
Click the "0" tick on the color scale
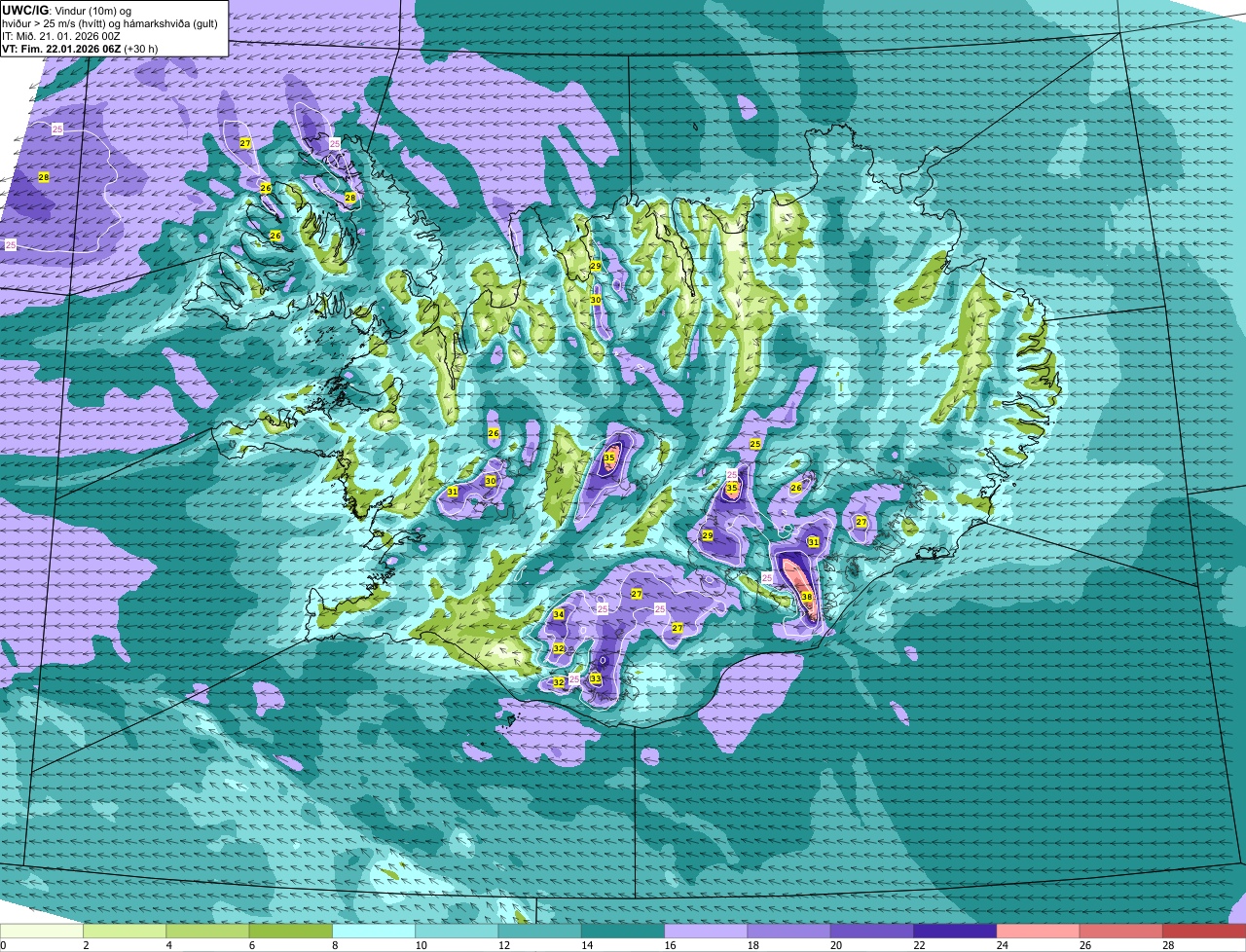coord(3,945)
